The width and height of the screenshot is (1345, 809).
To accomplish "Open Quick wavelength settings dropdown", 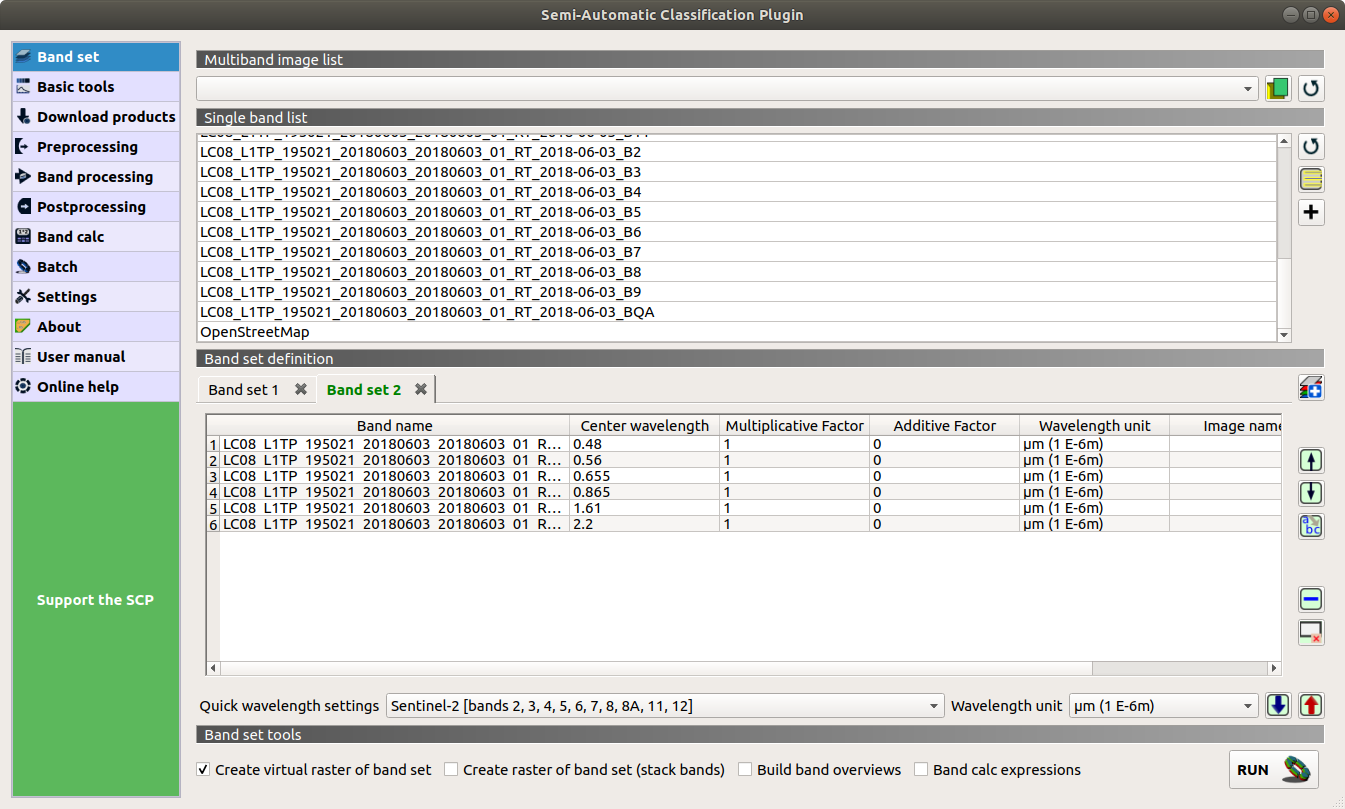I will [664, 706].
